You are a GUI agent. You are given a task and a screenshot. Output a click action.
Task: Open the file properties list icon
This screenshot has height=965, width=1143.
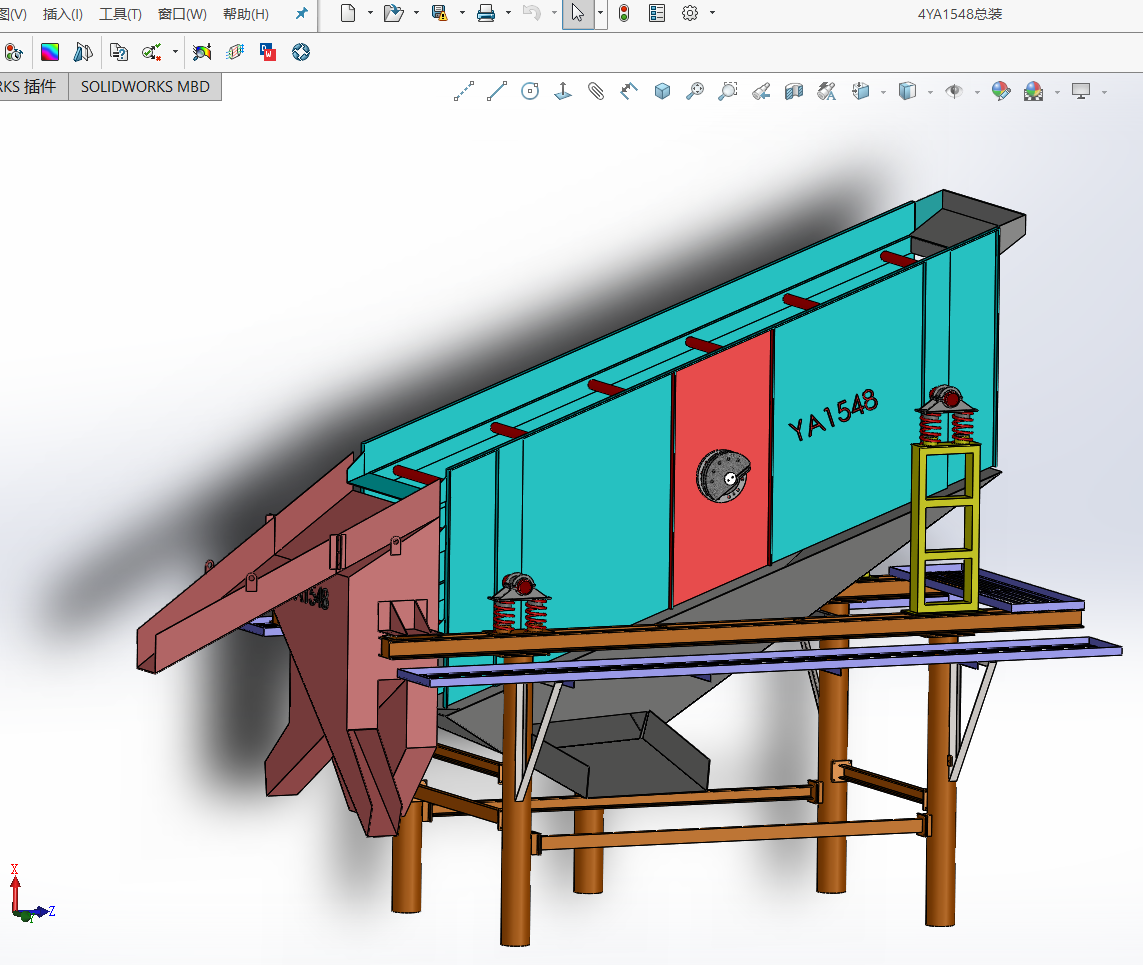(657, 14)
